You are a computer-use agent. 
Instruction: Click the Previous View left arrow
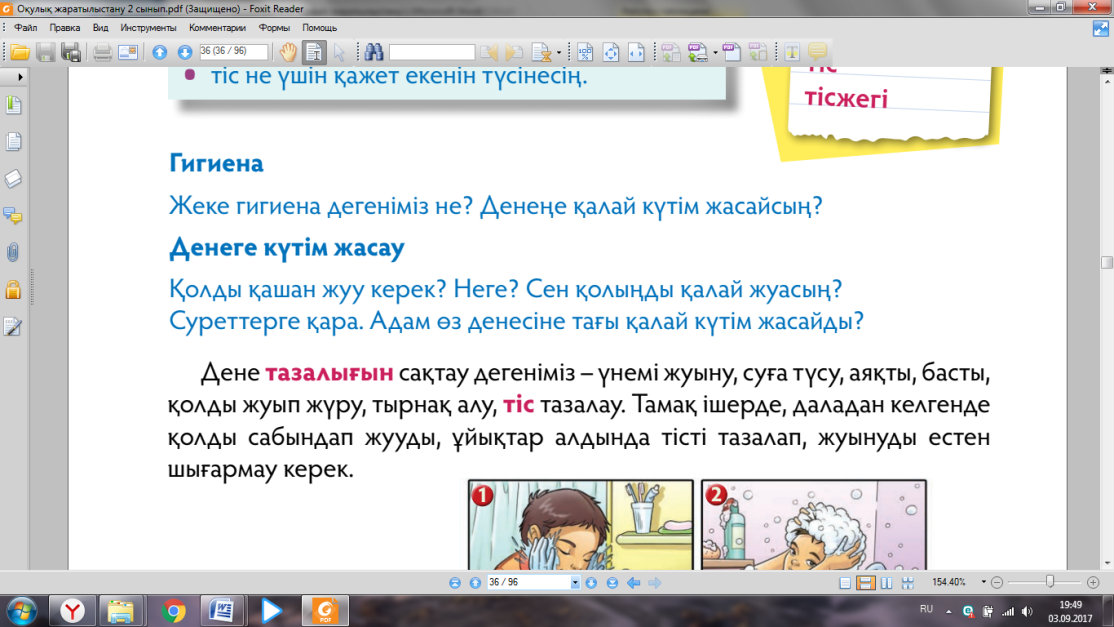coord(633,583)
